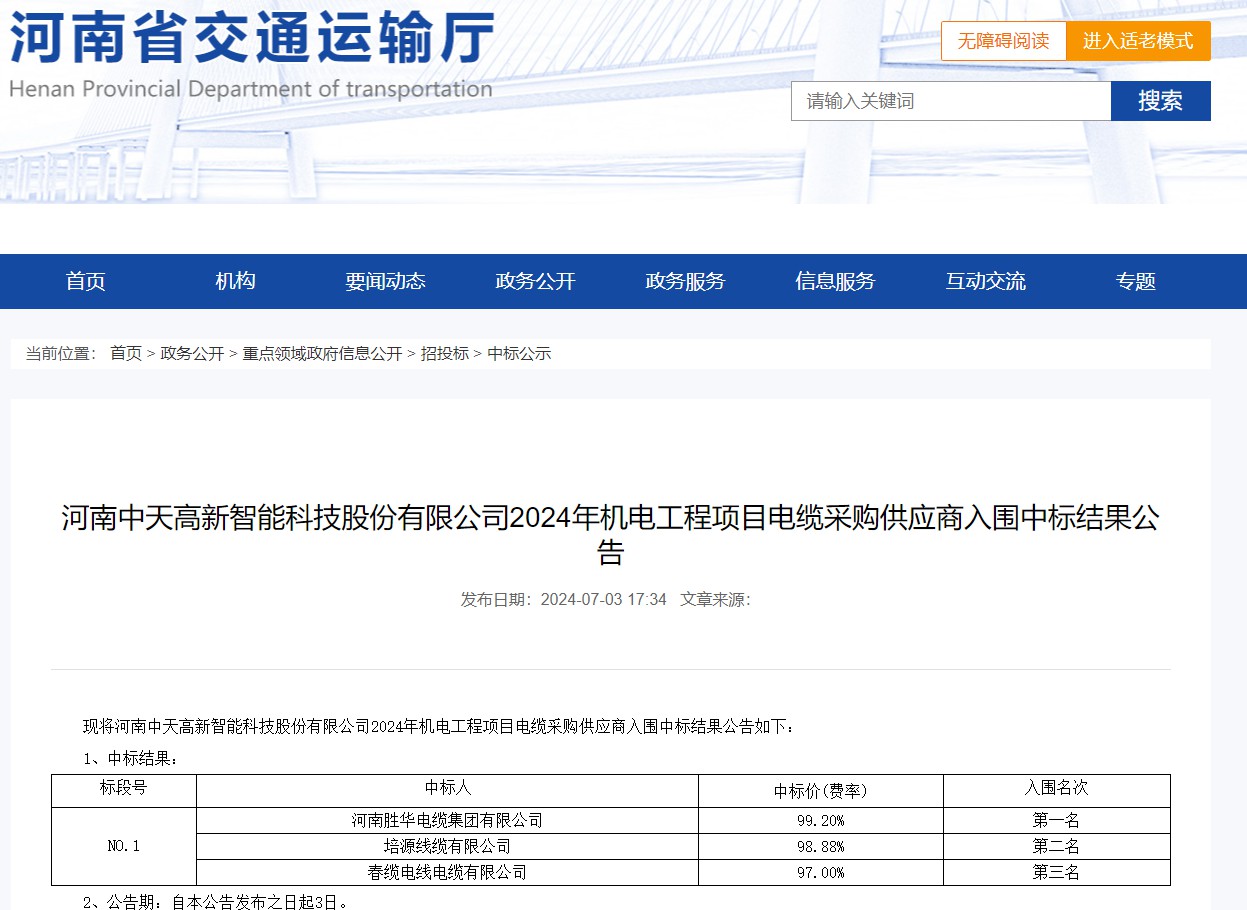Open the 机构 menu
The height and width of the screenshot is (910, 1247).
pos(234,281)
